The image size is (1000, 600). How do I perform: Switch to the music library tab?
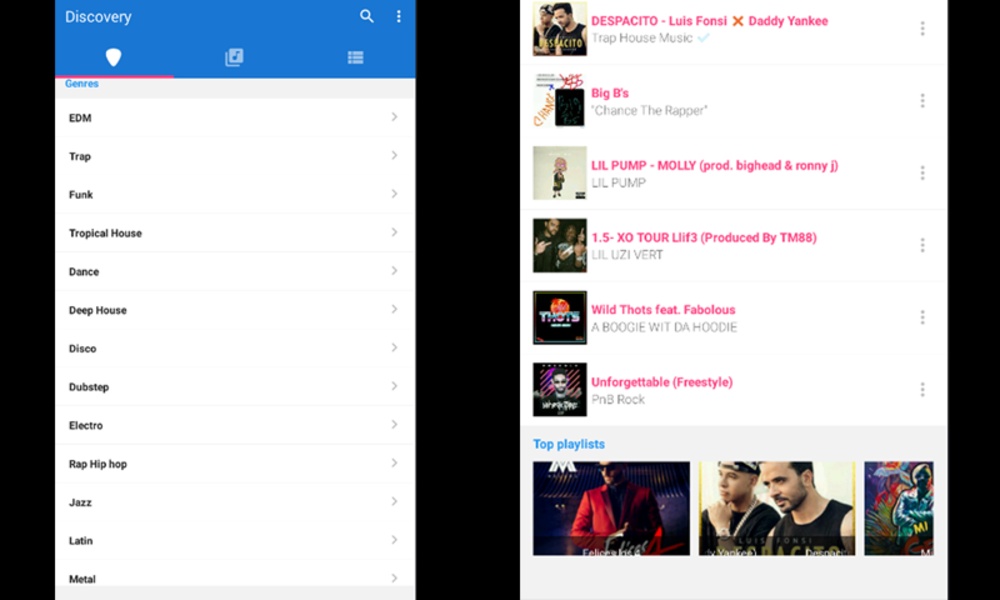pyautogui.click(x=234, y=57)
